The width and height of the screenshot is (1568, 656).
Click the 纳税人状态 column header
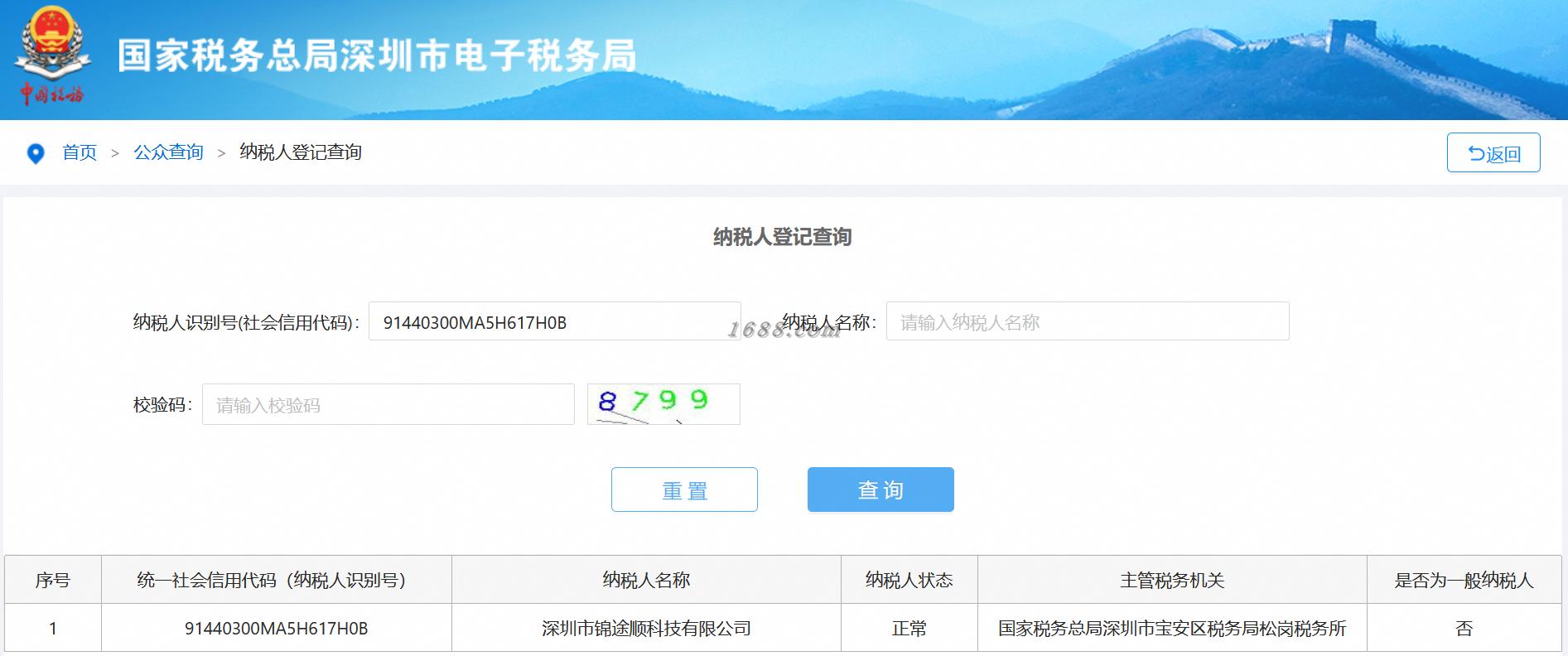pyautogui.click(x=909, y=580)
